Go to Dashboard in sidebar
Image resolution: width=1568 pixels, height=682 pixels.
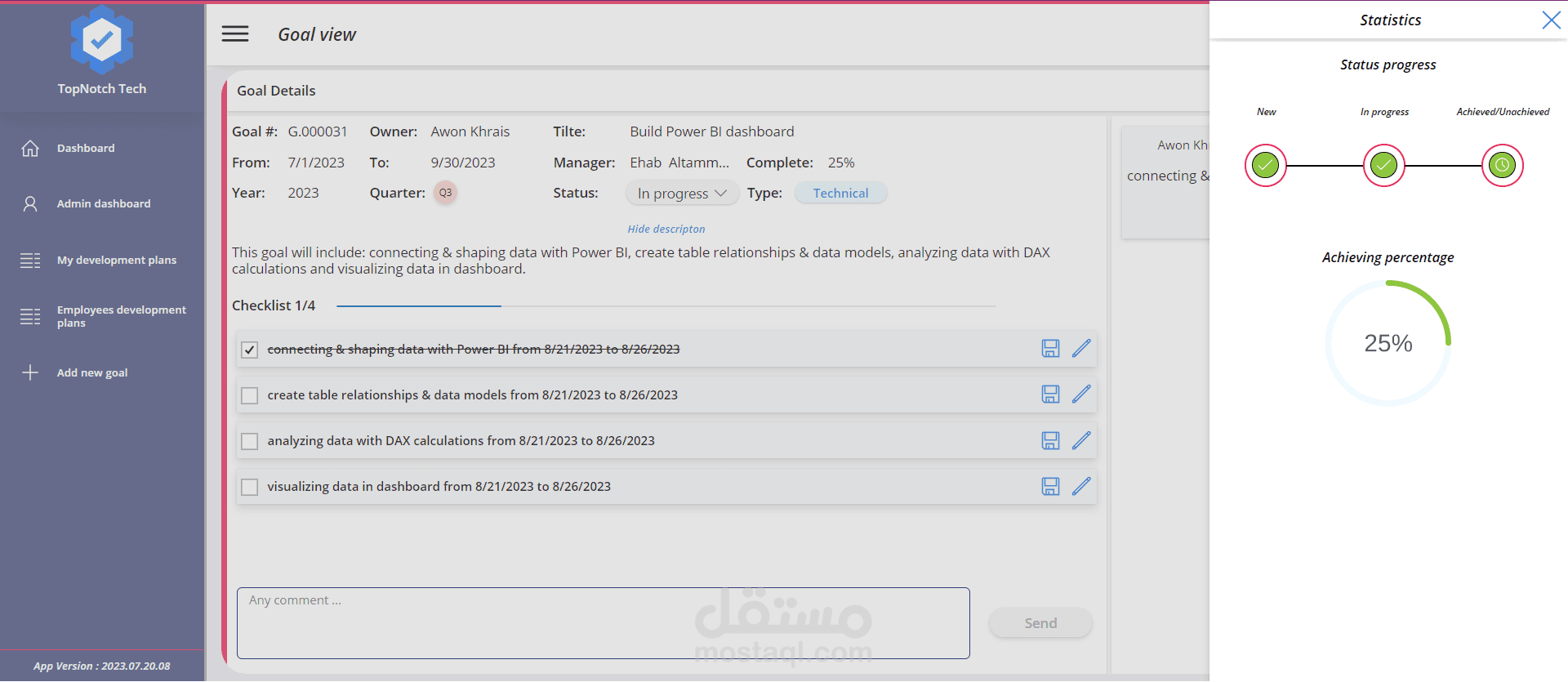[x=86, y=148]
